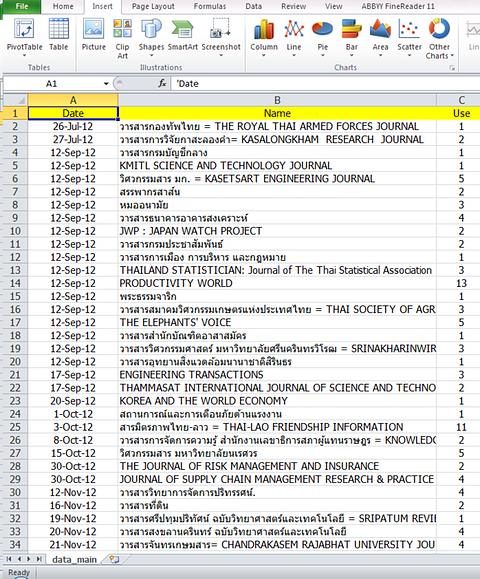Select cell PRODUCTIVITY WORLD
Screen dimensions: 480x579
pos(277,283)
